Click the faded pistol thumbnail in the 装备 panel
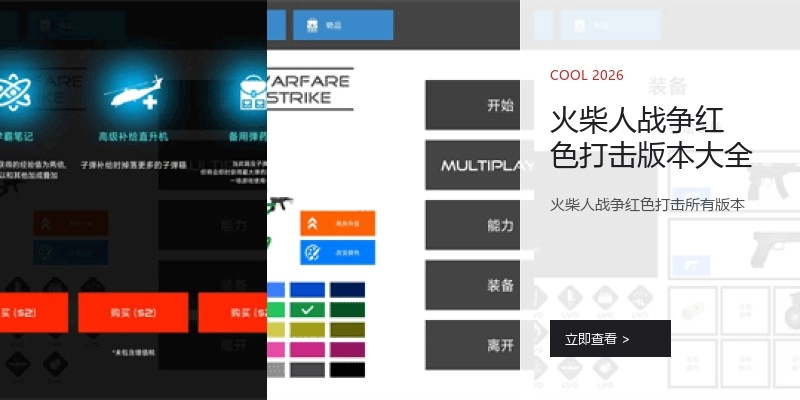This screenshot has height=400, width=800. [x=776, y=248]
